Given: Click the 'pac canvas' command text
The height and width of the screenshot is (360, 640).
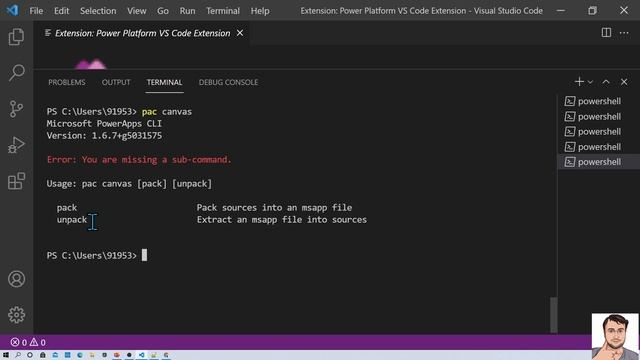Looking at the screenshot, I should click(x=167, y=112).
